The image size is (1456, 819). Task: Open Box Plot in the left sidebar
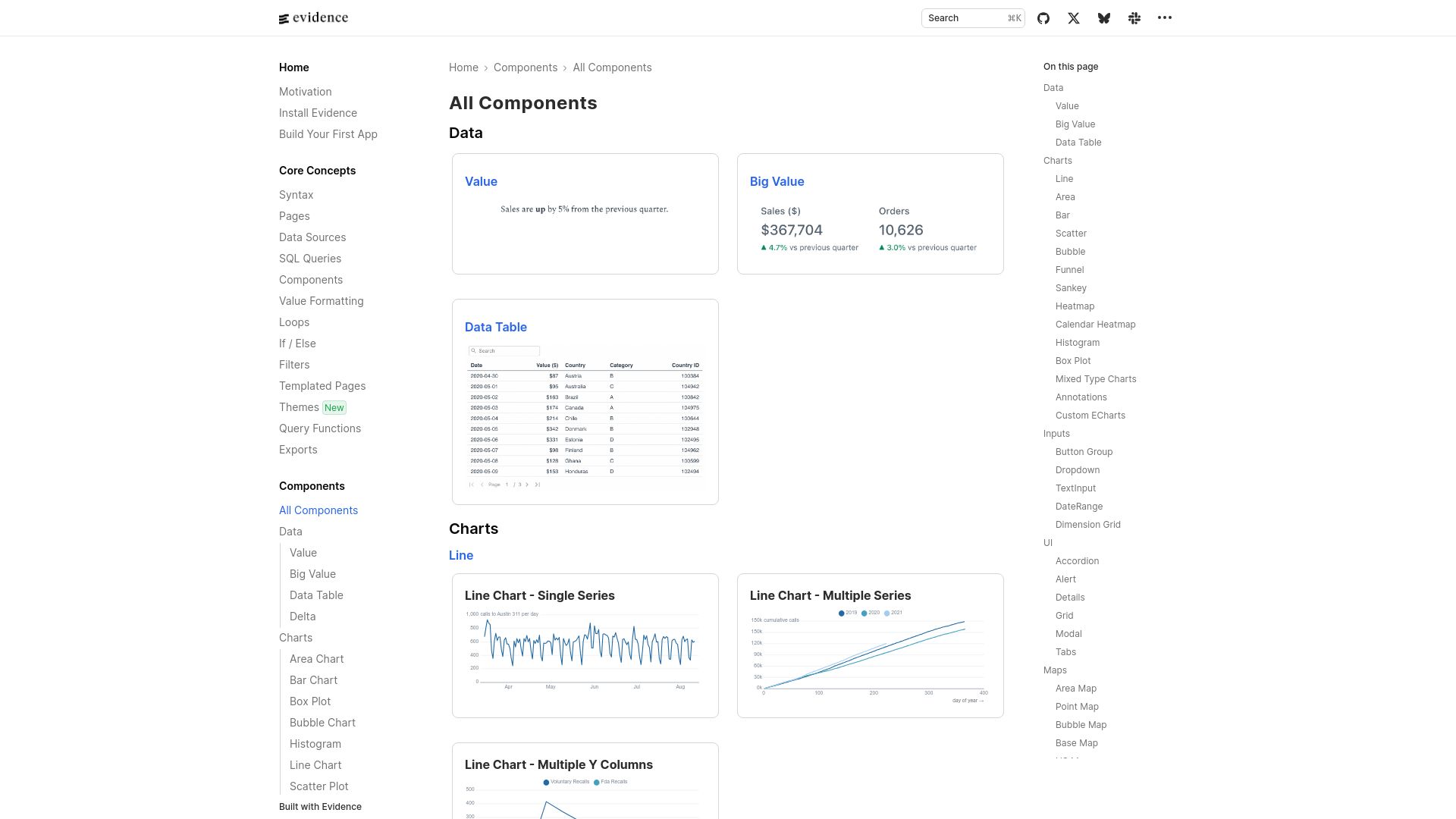pyautogui.click(x=310, y=701)
